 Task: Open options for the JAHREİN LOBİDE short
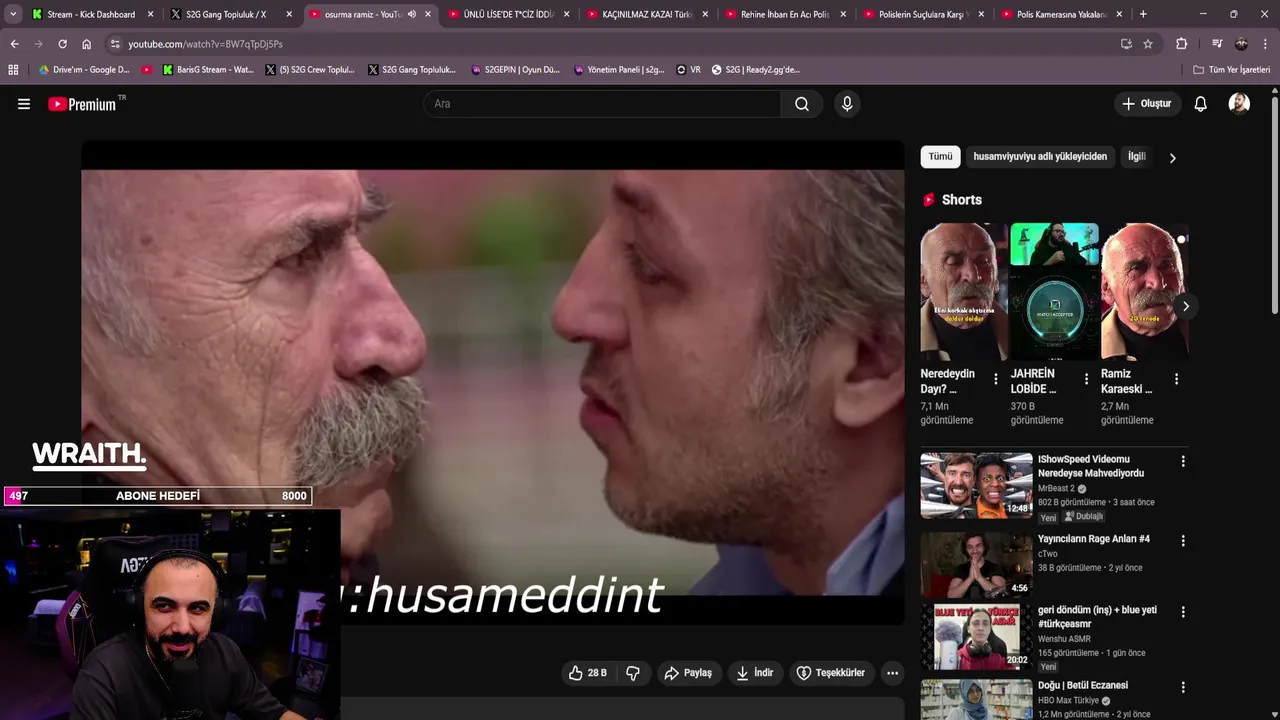1086,379
